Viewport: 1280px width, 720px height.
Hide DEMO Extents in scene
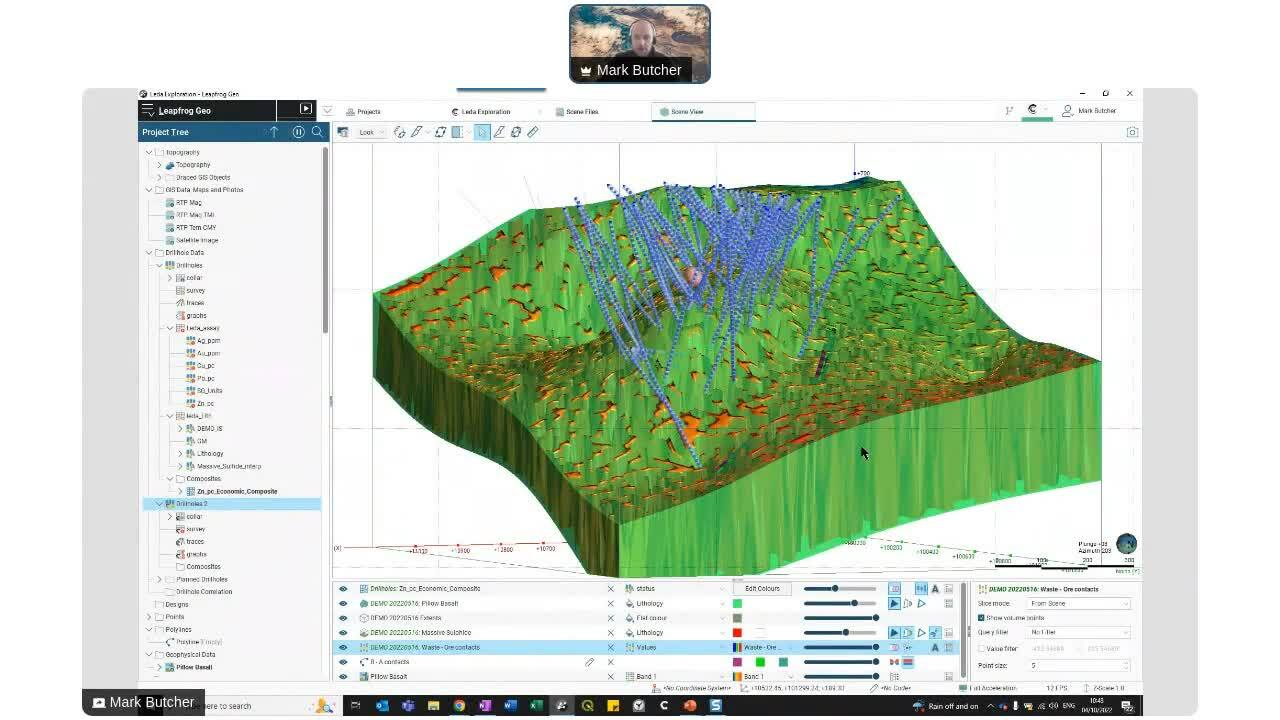click(x=343, y=618)
